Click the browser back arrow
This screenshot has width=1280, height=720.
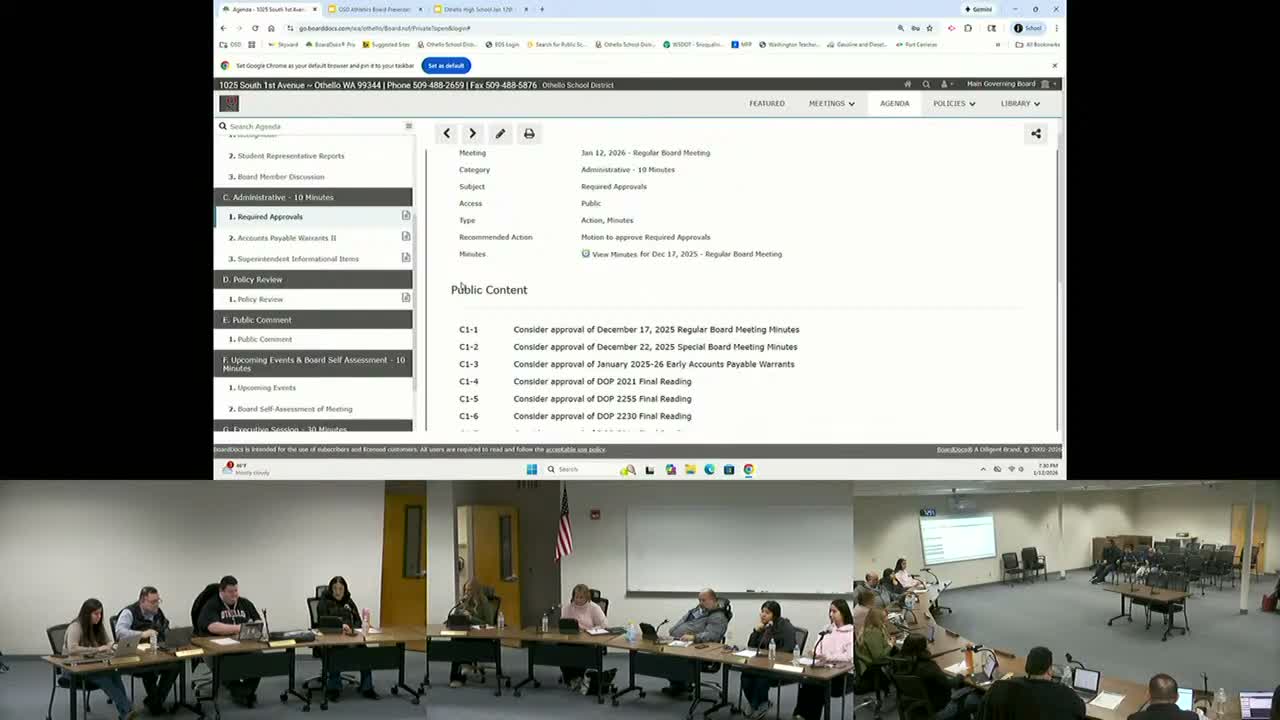[x=223, y=28]
